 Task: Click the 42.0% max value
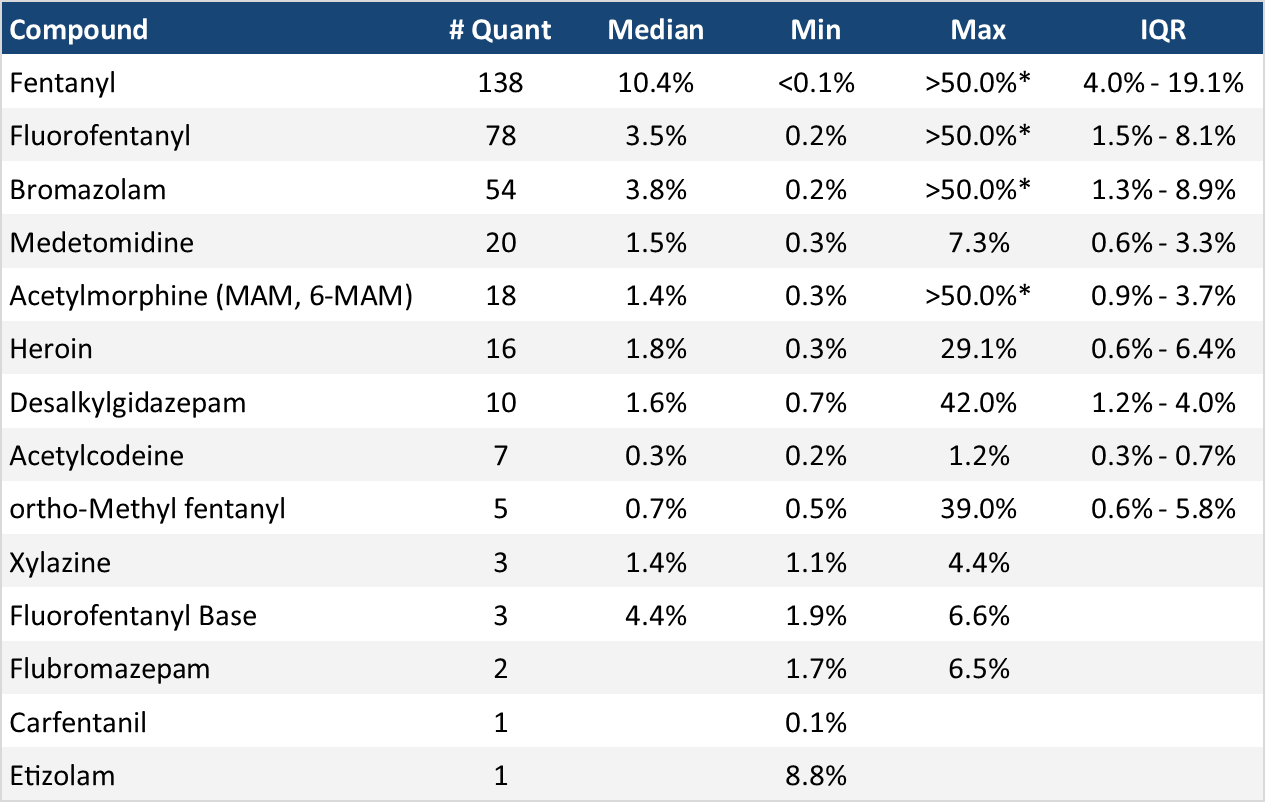pos(978,402)
